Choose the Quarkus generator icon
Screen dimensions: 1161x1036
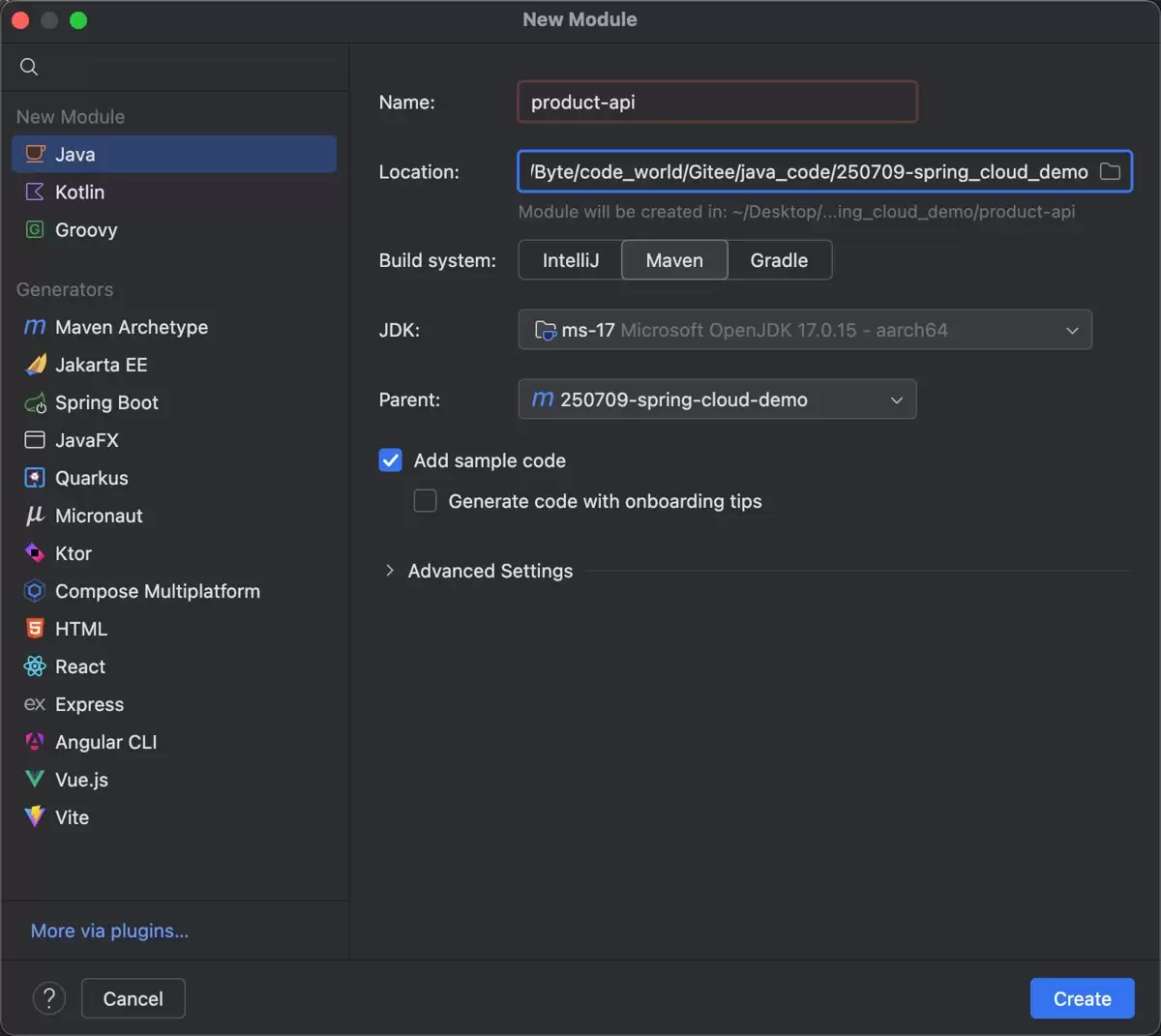(x=35, y=478)
